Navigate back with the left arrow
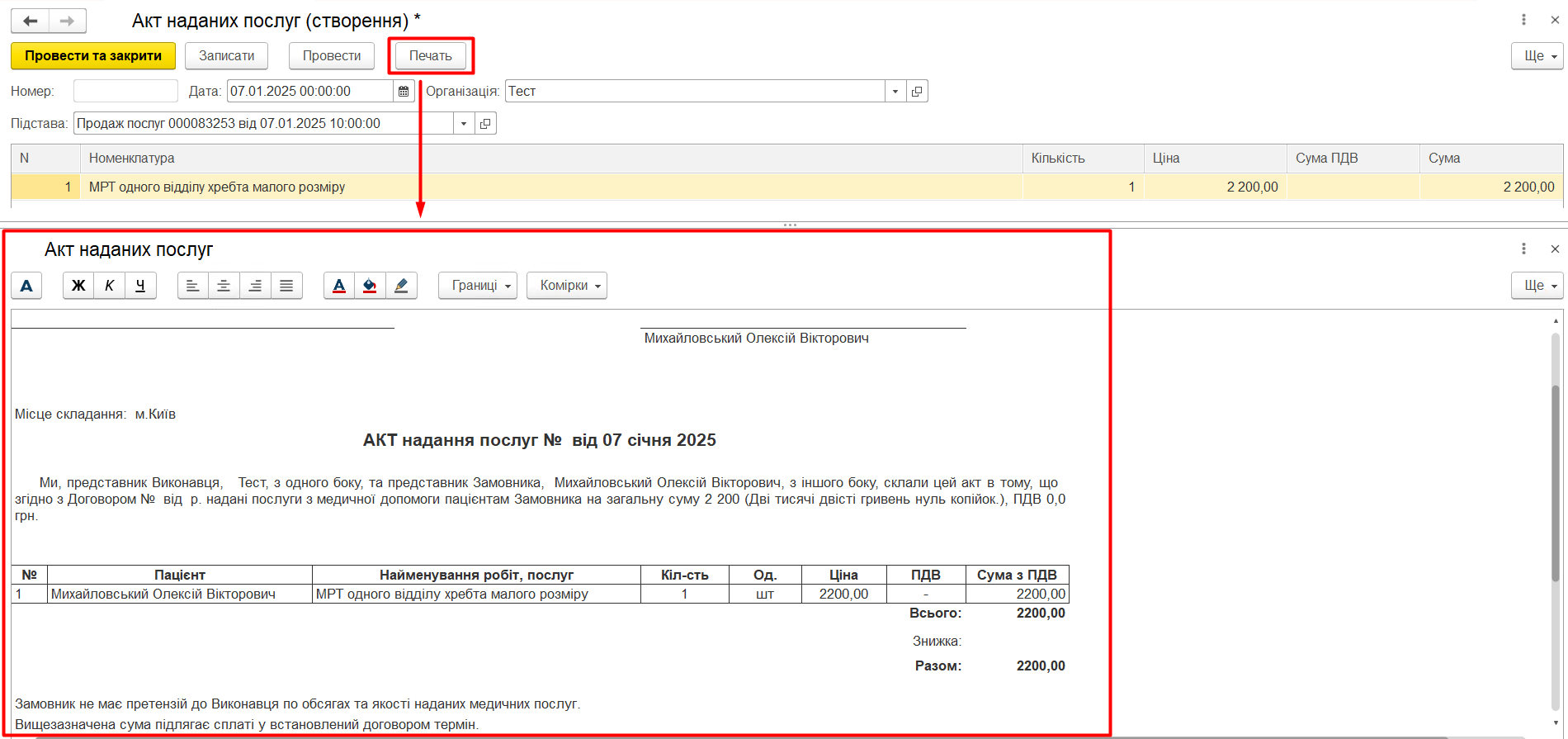 [31, 21]
